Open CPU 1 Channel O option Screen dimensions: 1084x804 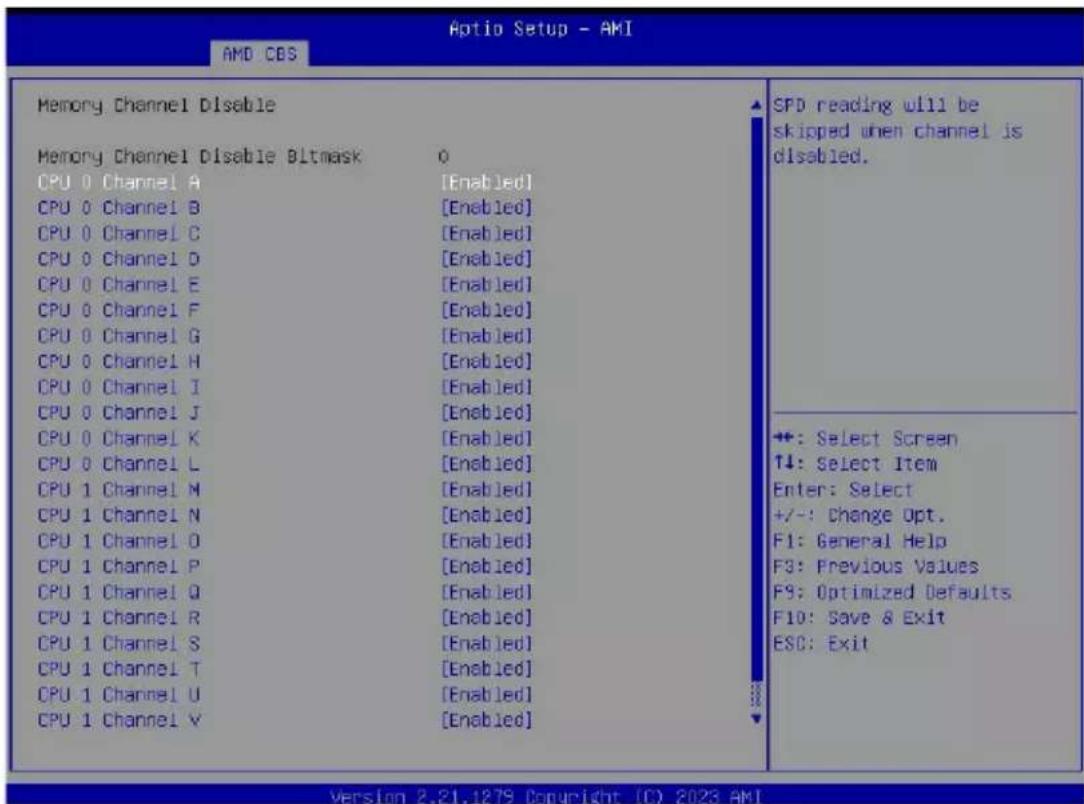tap(285, 541)
